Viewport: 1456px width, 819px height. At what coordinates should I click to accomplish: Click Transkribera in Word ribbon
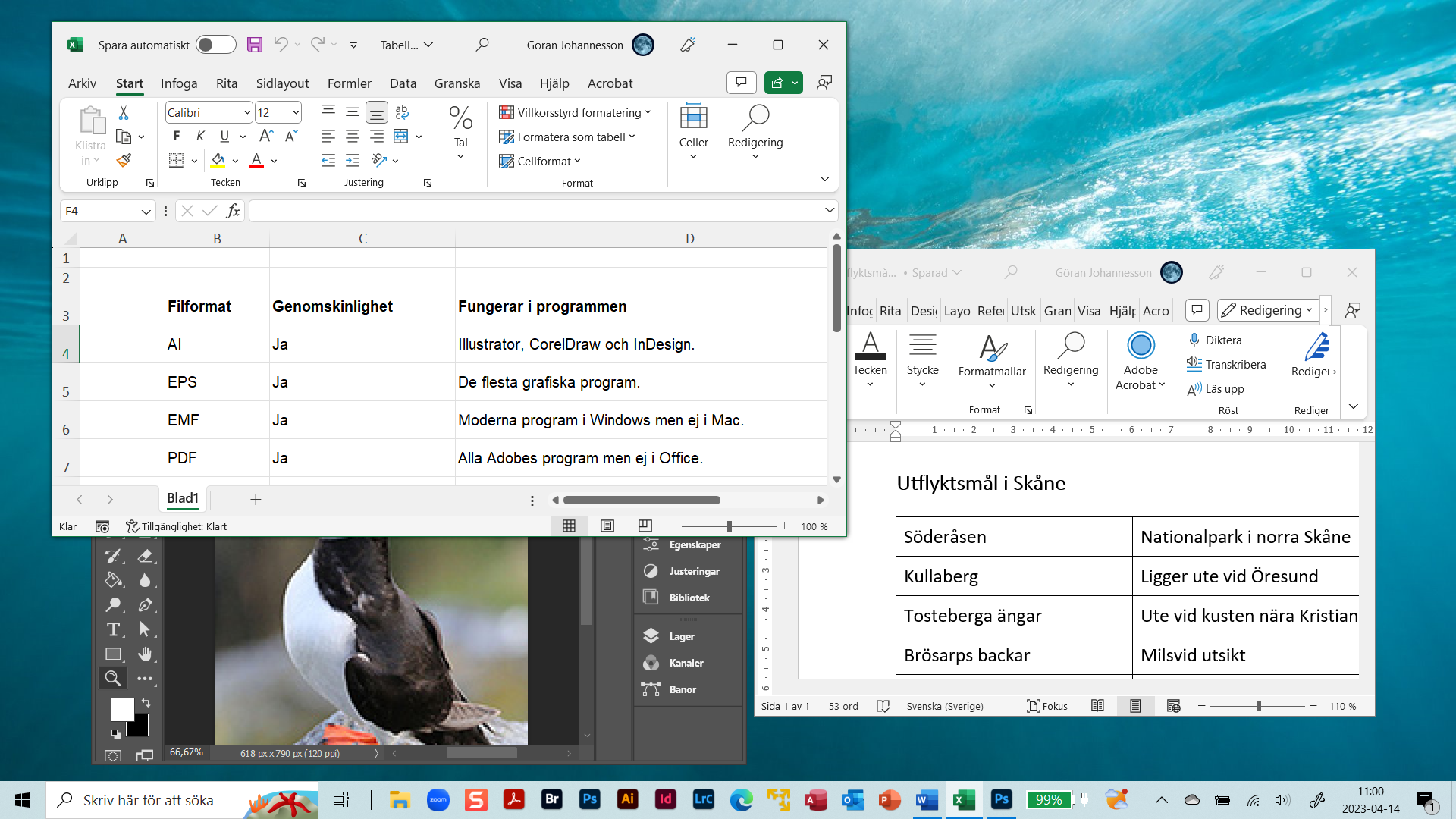coord(1235,364)
